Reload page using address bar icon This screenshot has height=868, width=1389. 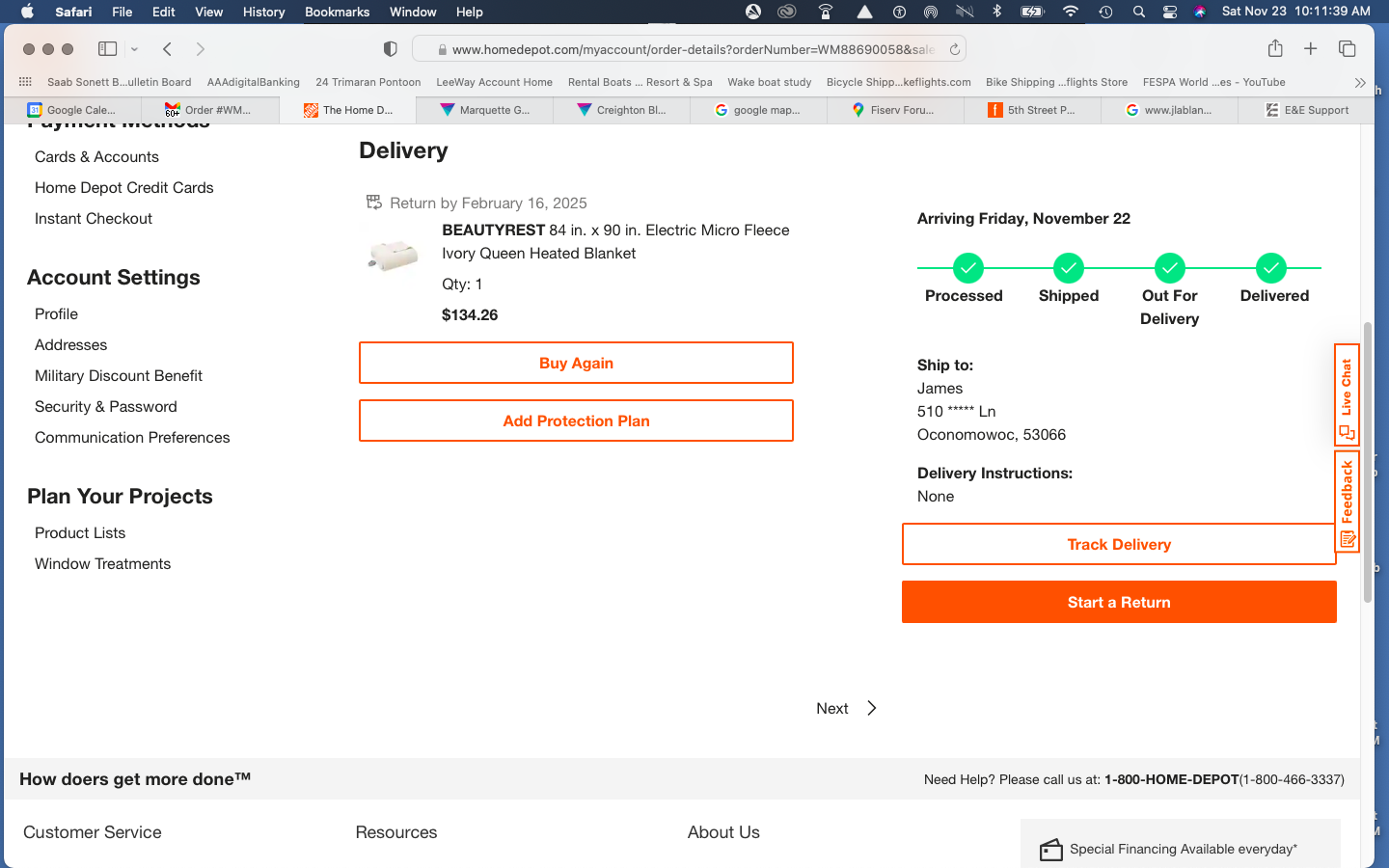[954, 49]
